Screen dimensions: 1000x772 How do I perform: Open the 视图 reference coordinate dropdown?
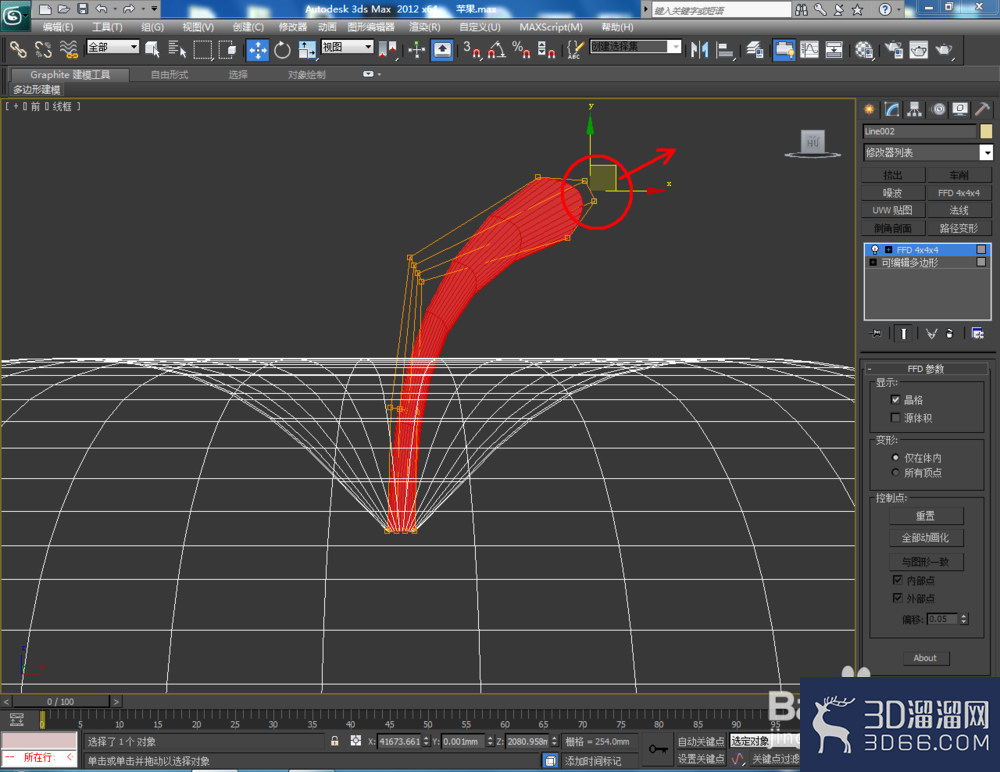click(347, 47)
